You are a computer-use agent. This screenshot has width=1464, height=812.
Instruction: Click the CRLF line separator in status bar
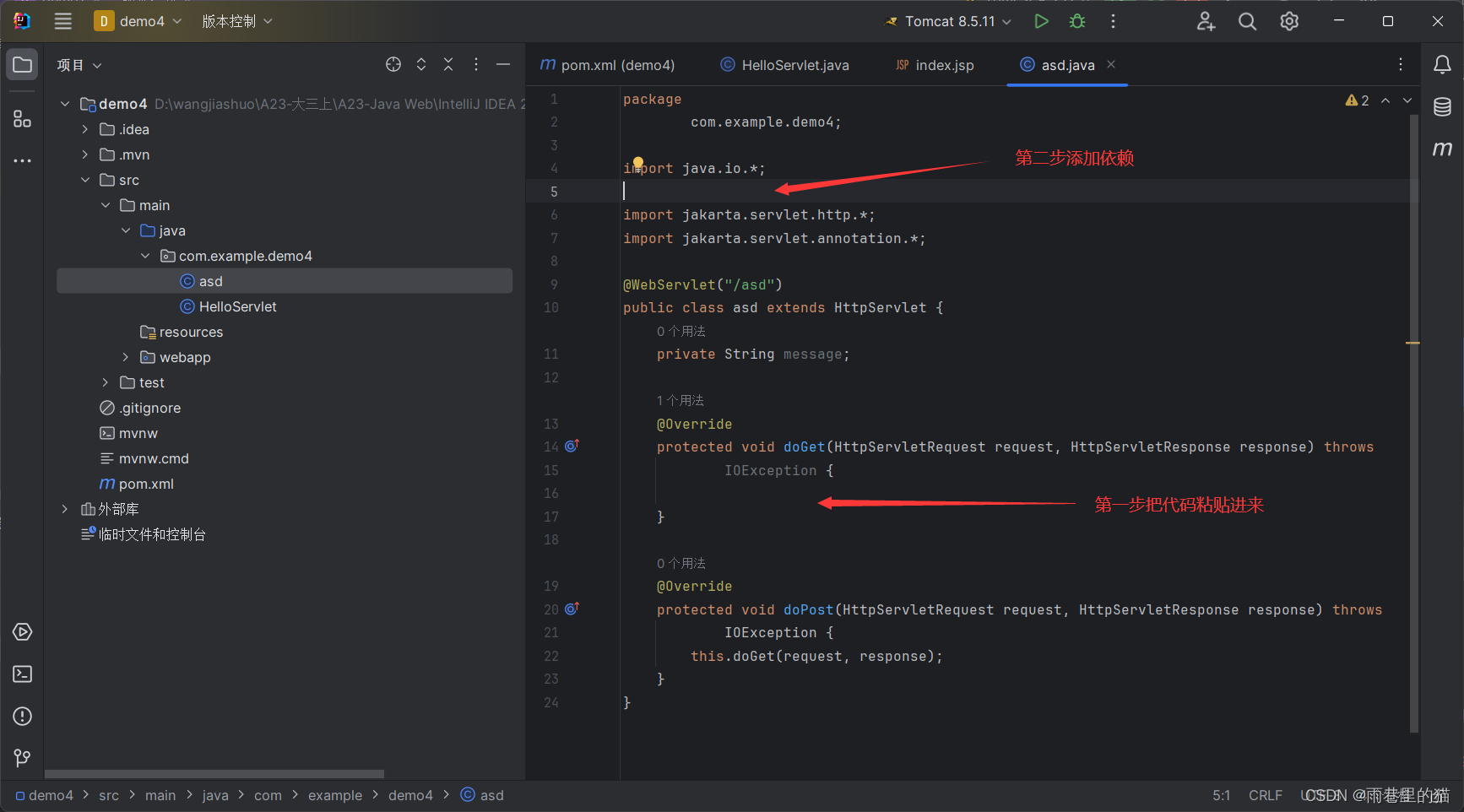pyautogui.click(x=1266, y=794)
